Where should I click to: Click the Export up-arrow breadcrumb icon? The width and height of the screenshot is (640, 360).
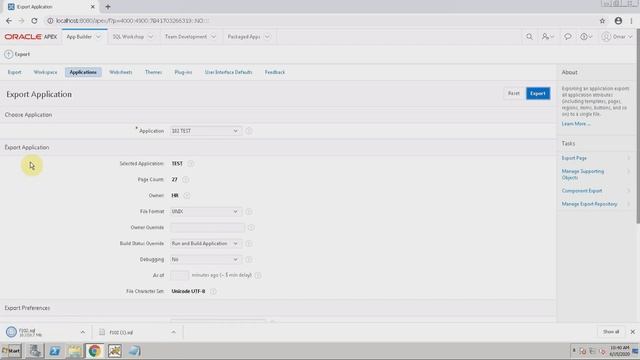pyautogui.click(x=9, y=54)
